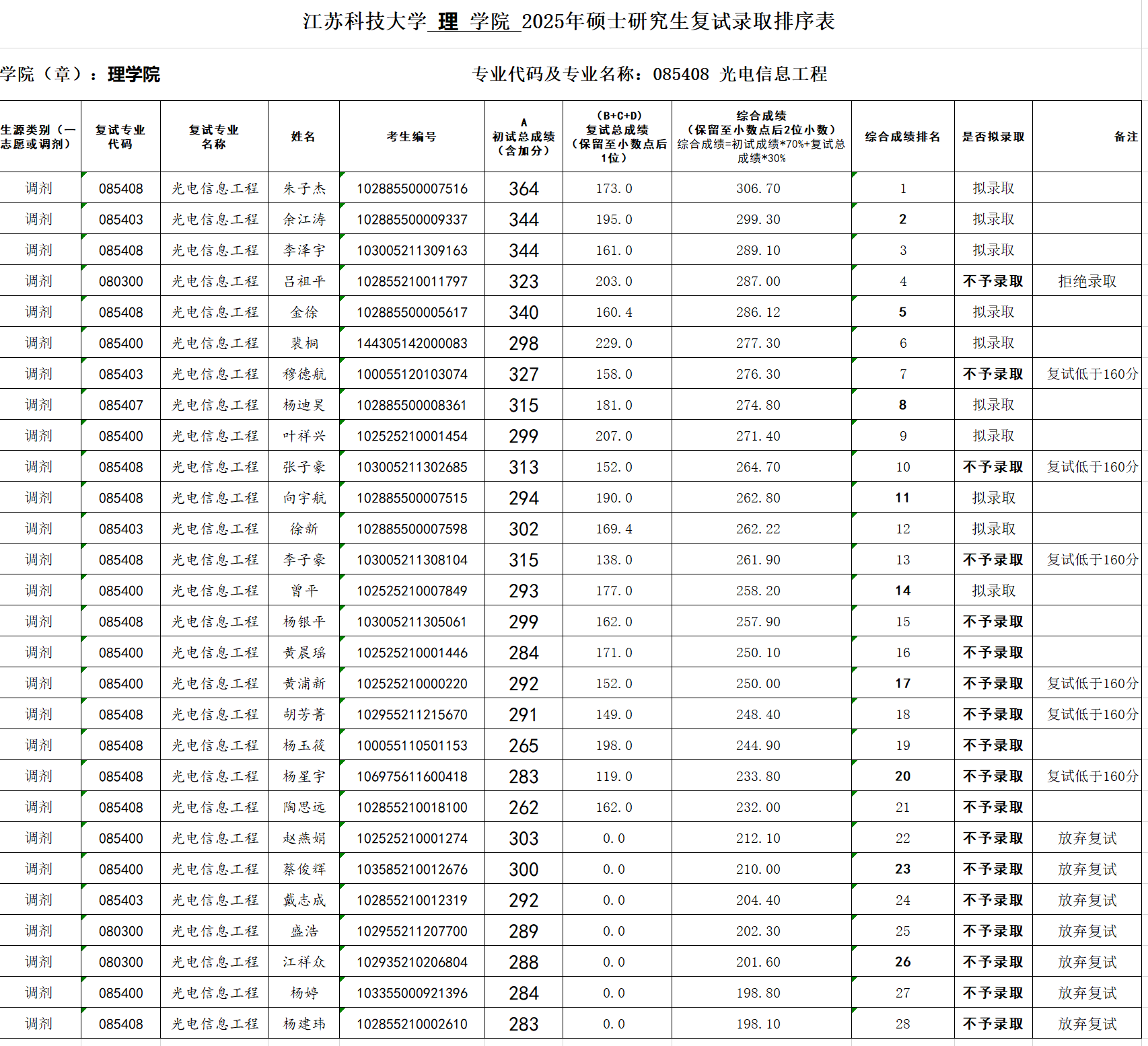Image resolution: width=1148 pixels, height=1046 pixels.
Task: Click composite score 306.70
Action: pyautogui.click(x=758, y=188)
